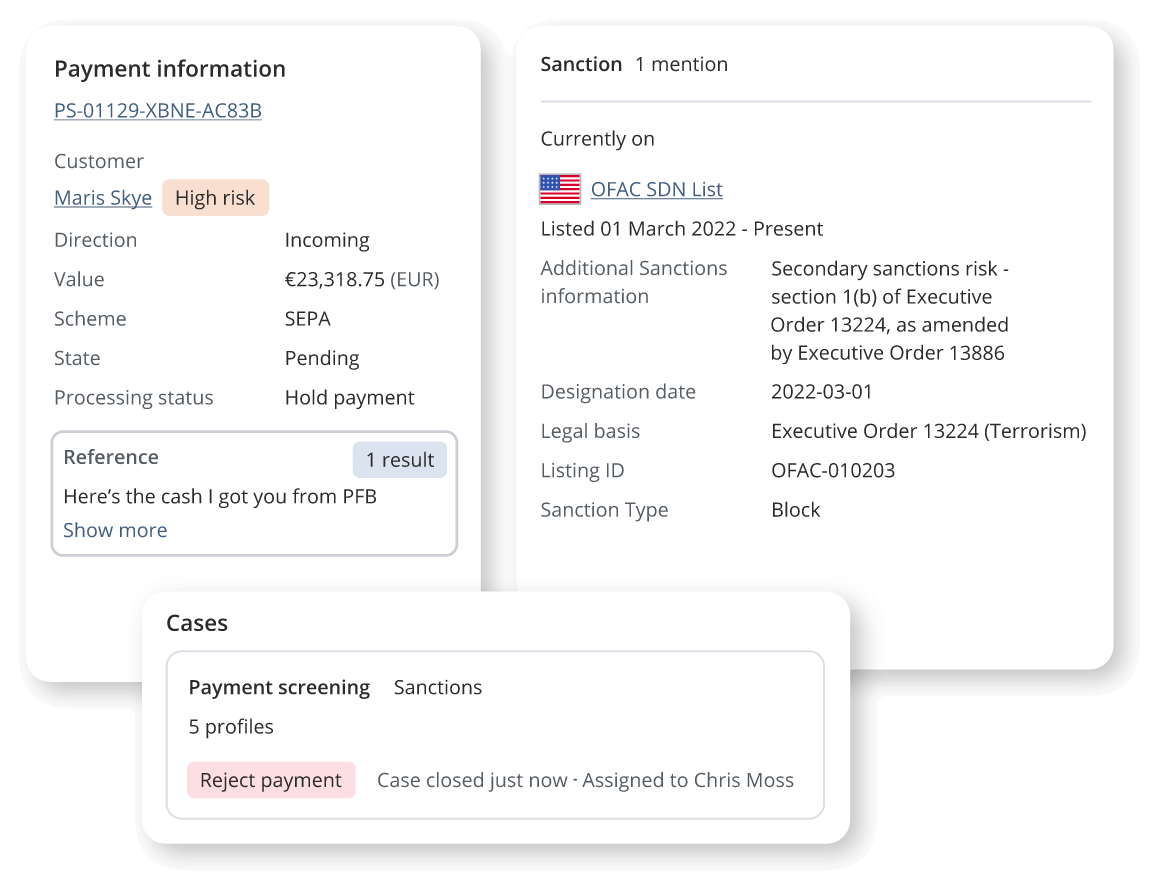Click the US flag icon

click(x=560, y=189)
